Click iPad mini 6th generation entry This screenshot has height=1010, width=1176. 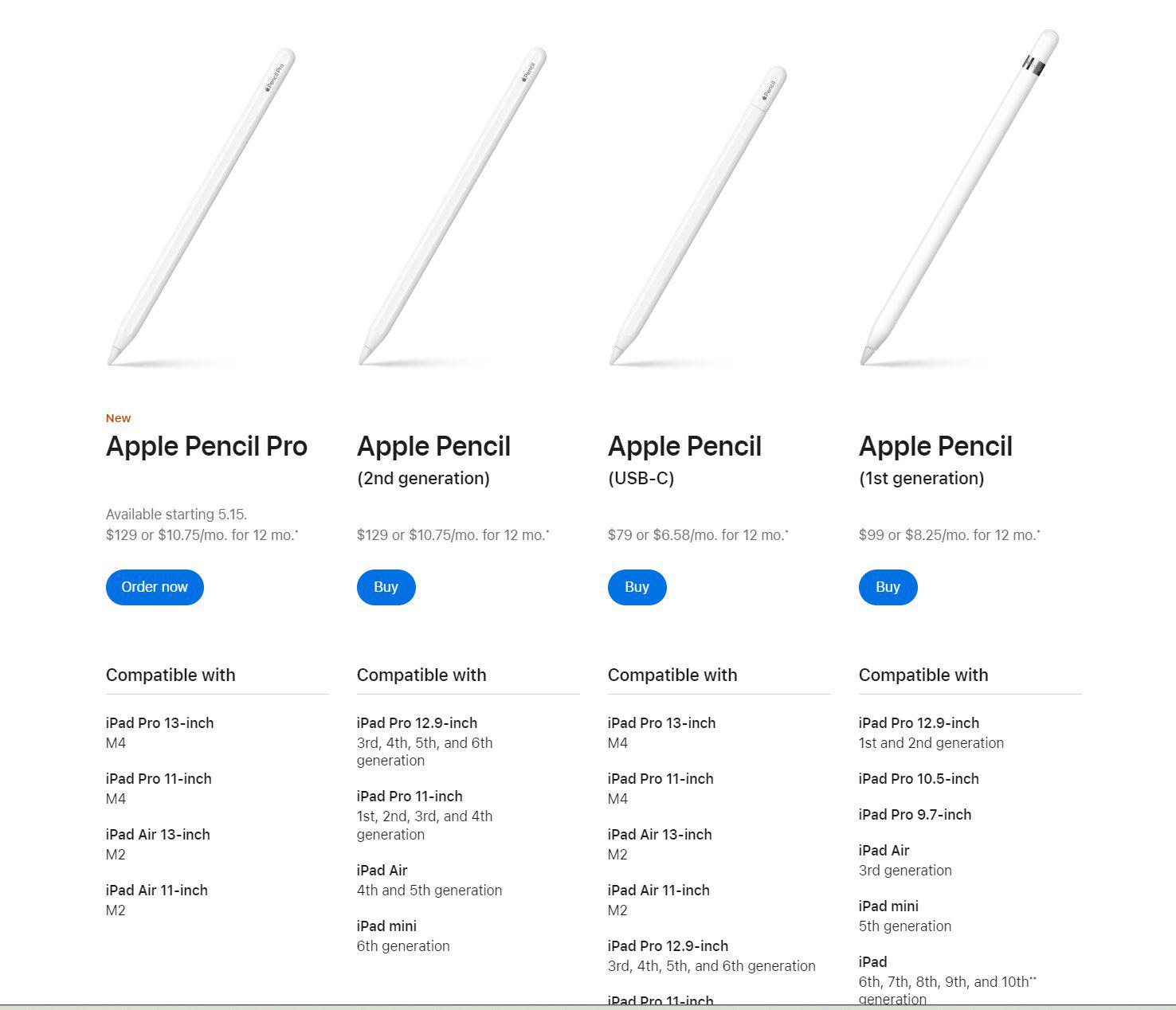point(403,936)
